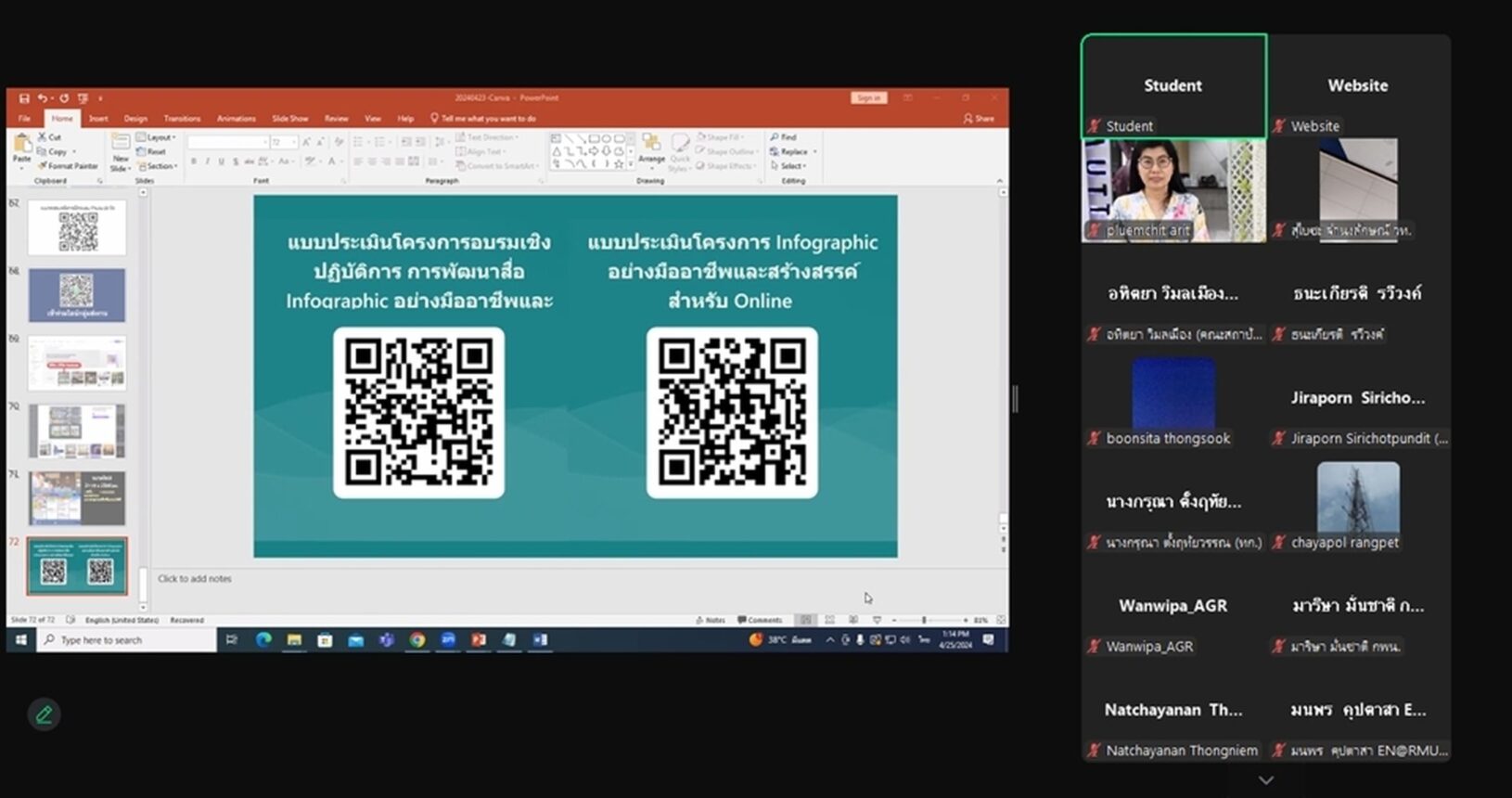1512x798 pixels.
Task: Switch to the Transitions tab
Action: tap(182, 119)
